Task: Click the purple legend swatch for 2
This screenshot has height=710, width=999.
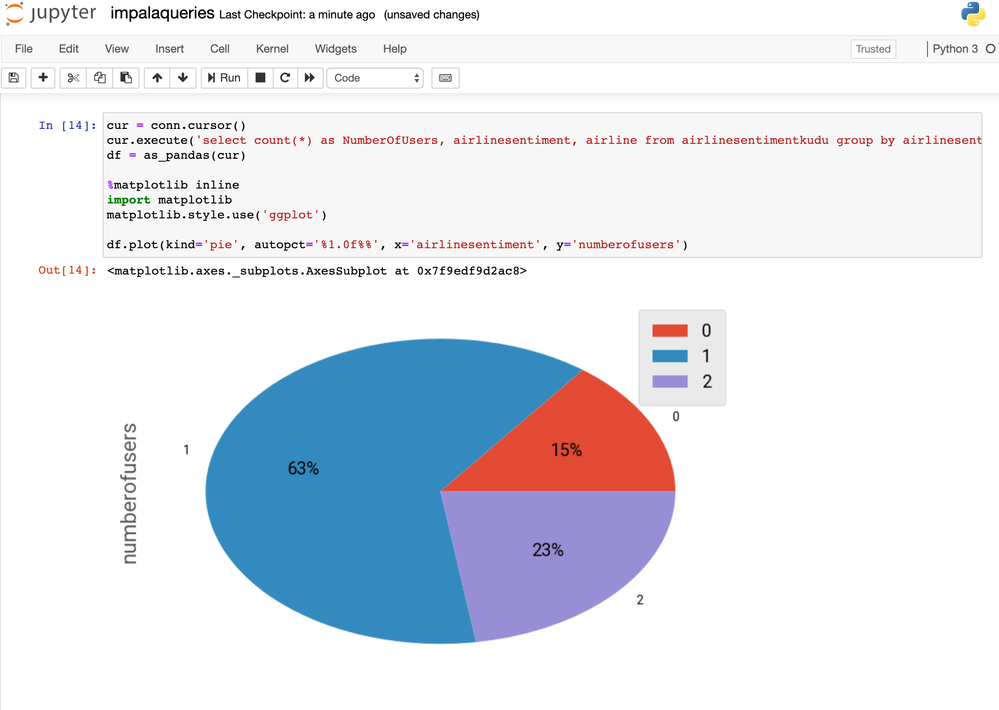Action: pyautogui.click(x=670, y=381)
